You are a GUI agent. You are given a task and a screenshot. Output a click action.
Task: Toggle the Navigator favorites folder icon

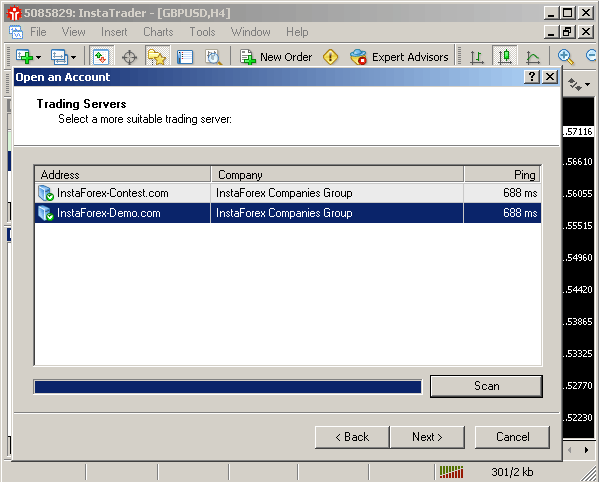(x=157, y=57)
